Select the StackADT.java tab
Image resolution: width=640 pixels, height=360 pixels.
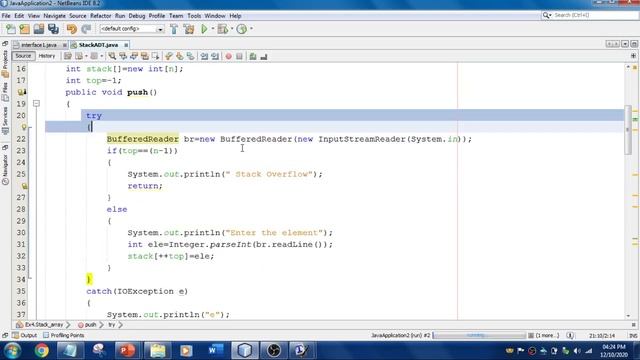(x=98, y=45)
